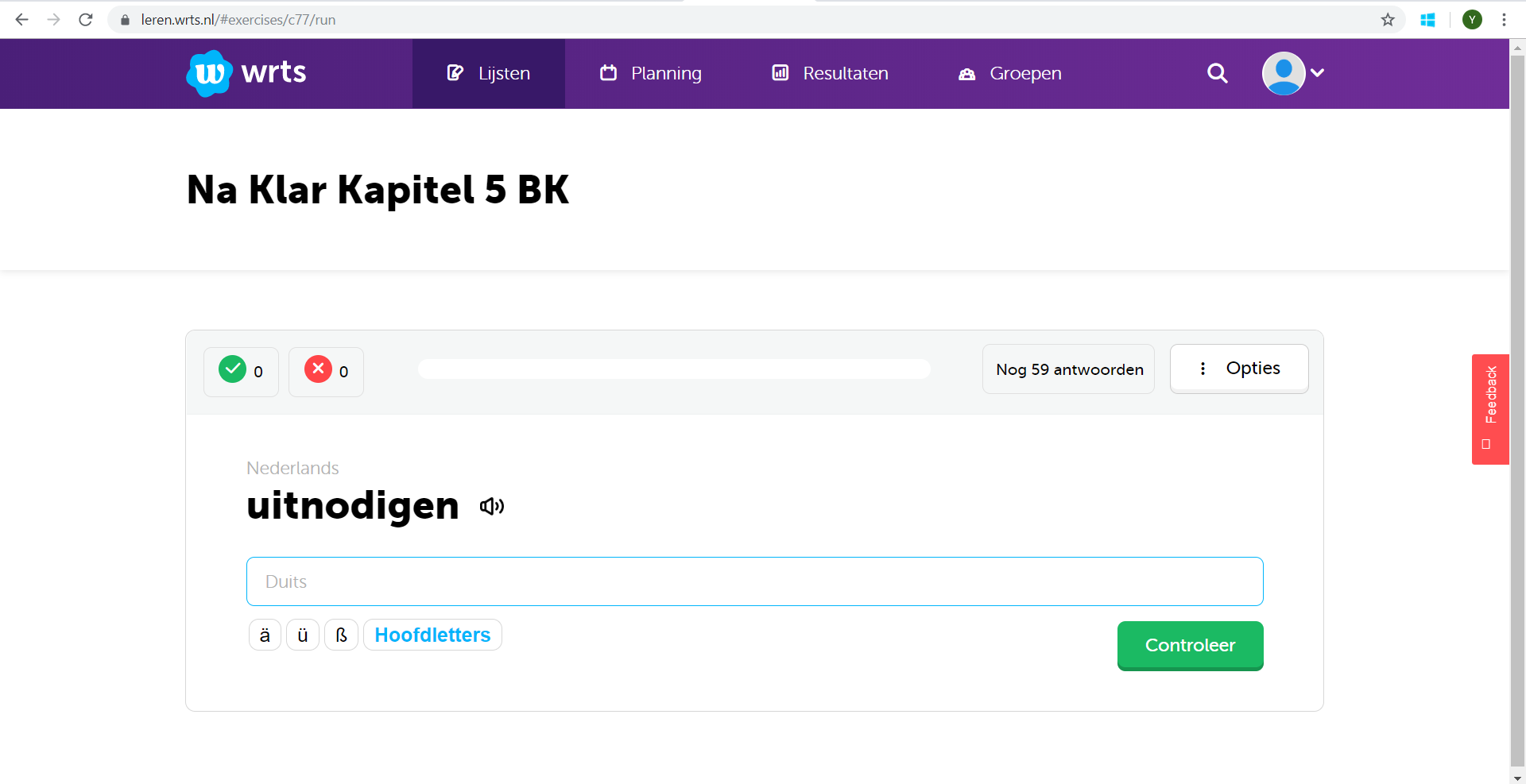Play audio for uitnodigen with speaker icon
Screen dimensions: 1526x784
492,506
